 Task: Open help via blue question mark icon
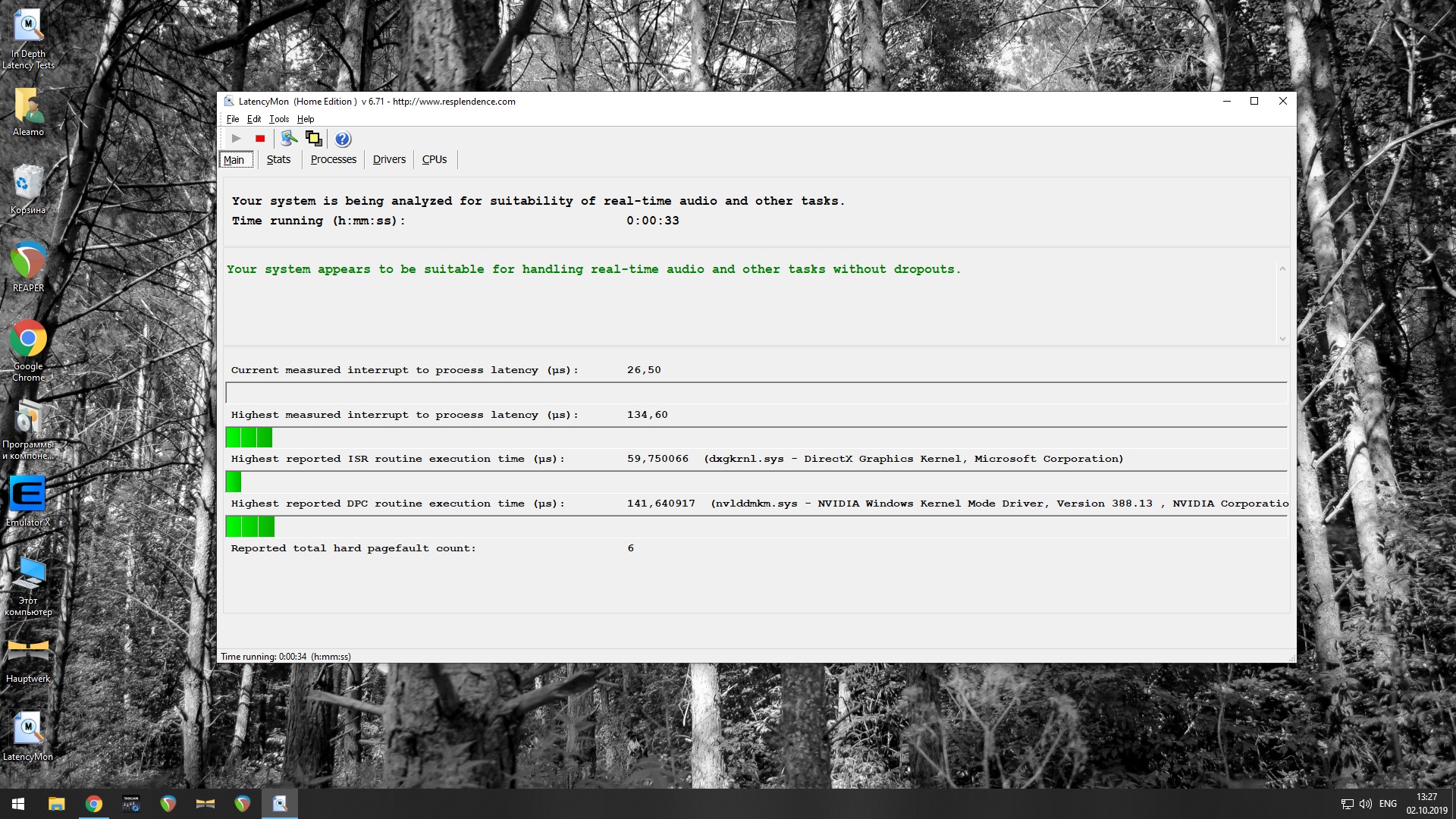[343, 139]
